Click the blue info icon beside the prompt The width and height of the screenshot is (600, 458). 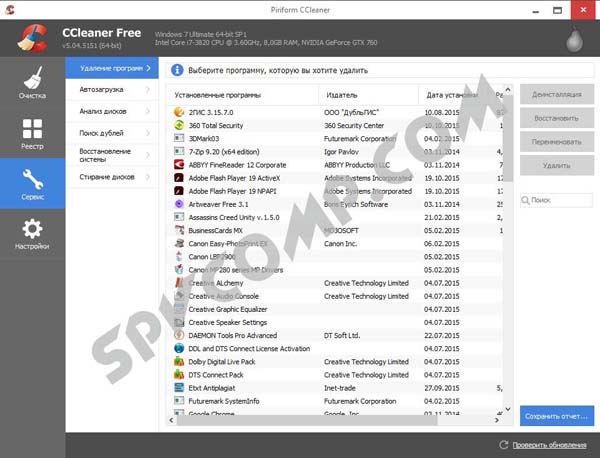[178, 70]
